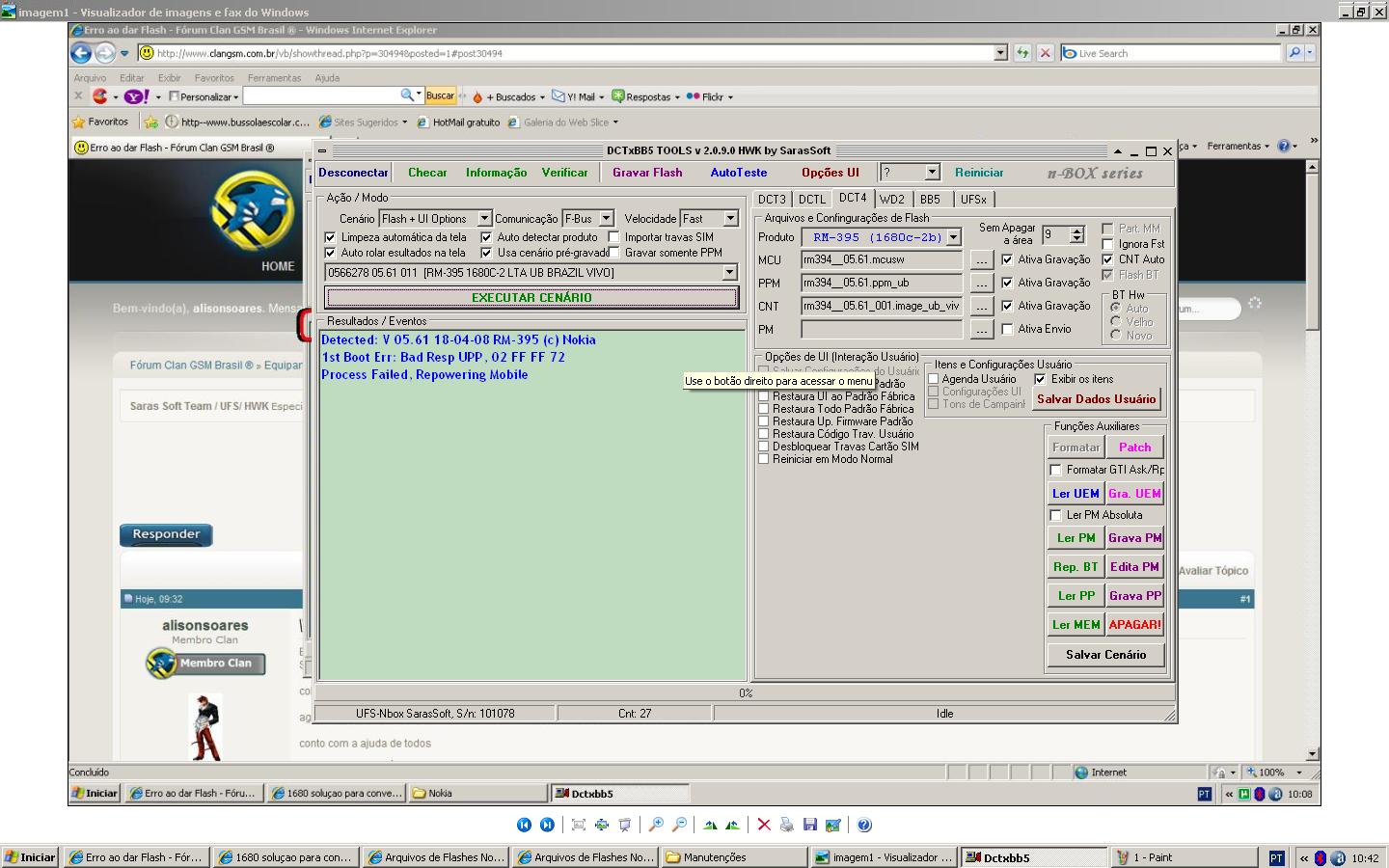This screenshot has width=1389, height=868.
Task: Stop loading with the red X in Internet Explorer
Action: 1045,53
